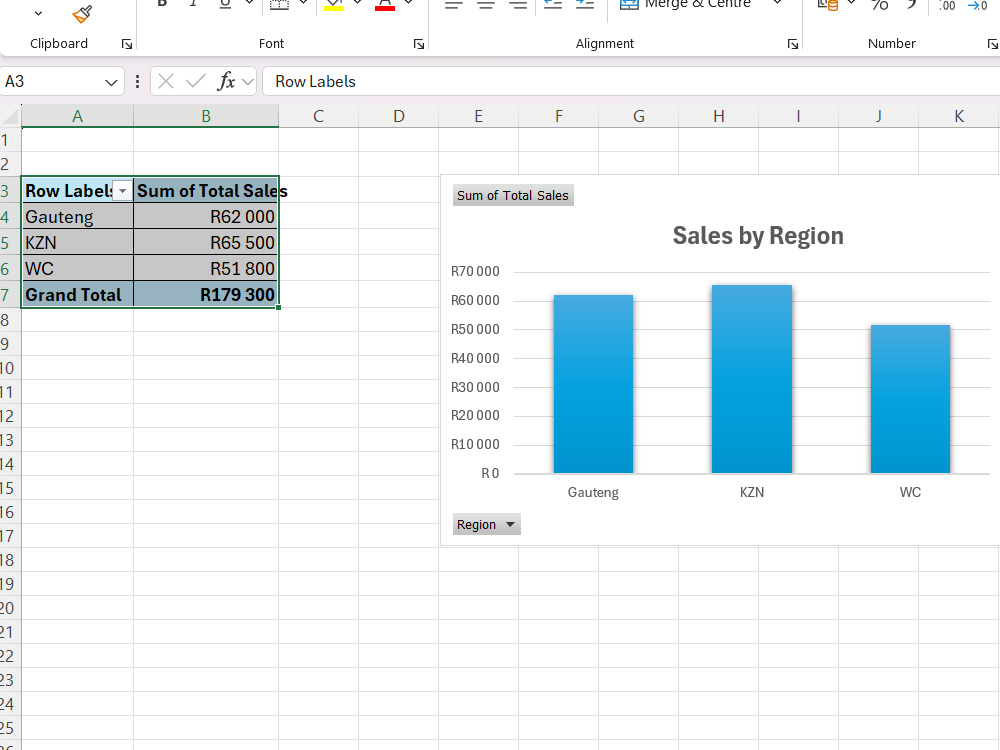The width and height of the screenshot is (1000, 750).
Task: Apply the yellow fill colour
Action: [334, 5]
